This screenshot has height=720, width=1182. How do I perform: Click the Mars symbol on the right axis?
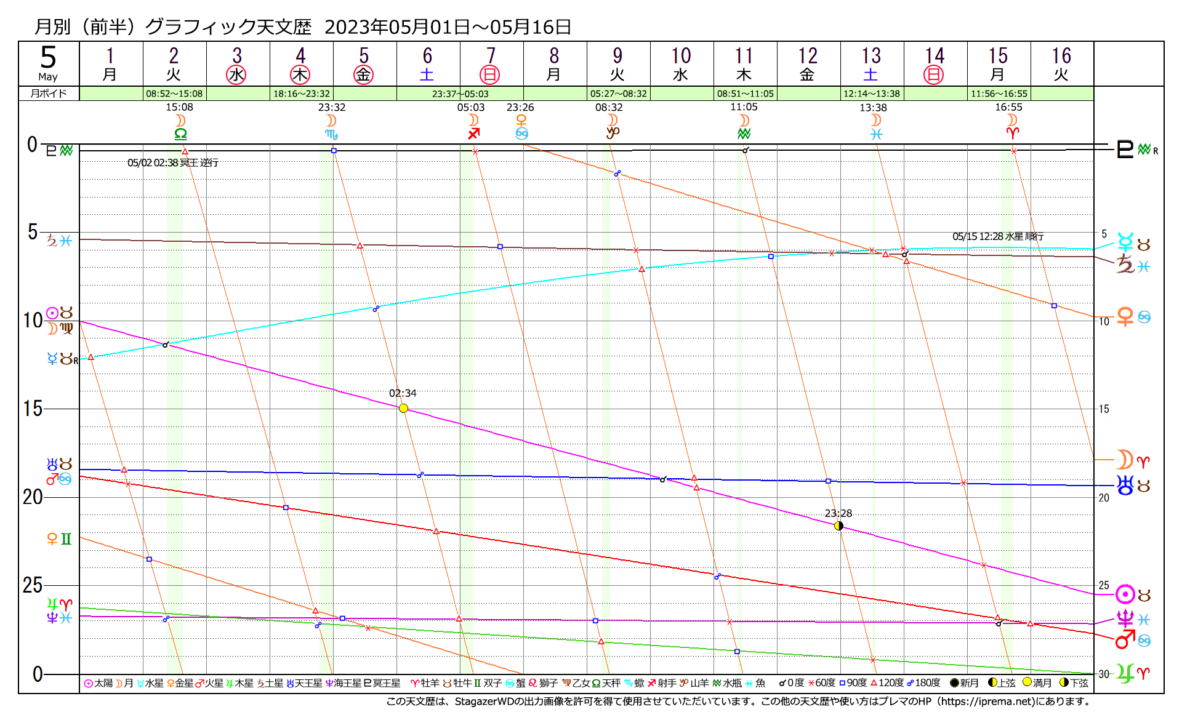coord(1125,638)
